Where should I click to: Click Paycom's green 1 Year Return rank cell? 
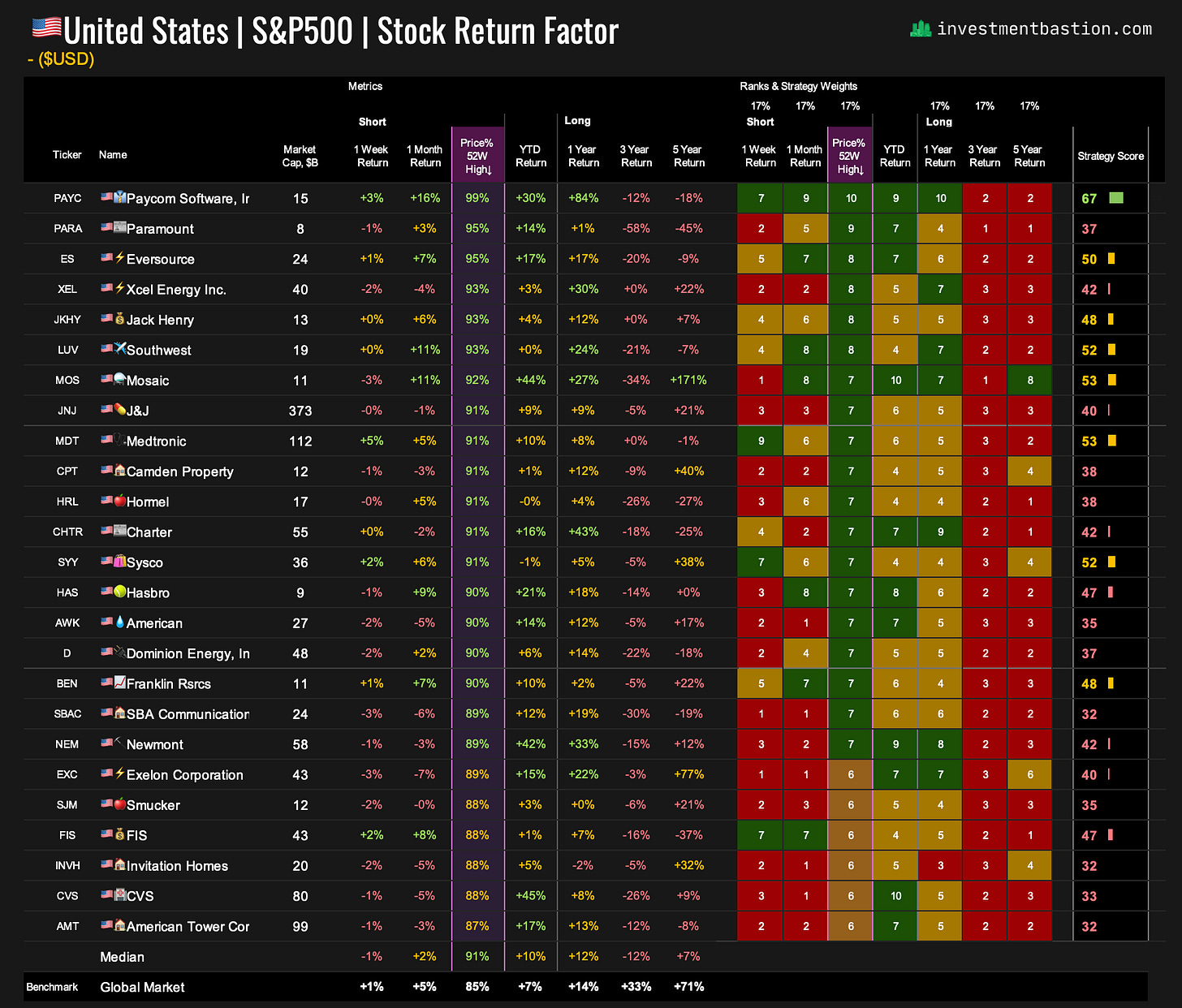[940, 198]
